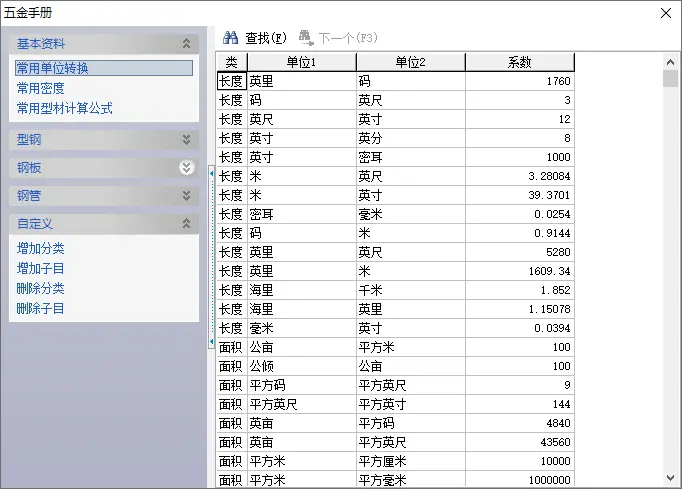Click the 钢管 section header
This screenshot has height=489, width=682.
(x=104, y=195)
